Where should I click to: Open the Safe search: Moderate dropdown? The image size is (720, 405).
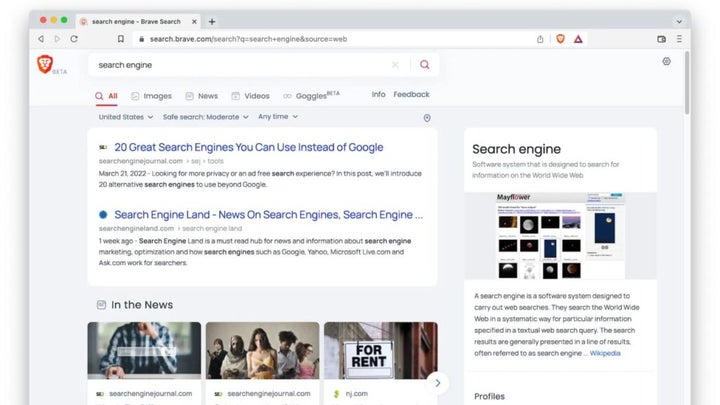tap(205, 117)
